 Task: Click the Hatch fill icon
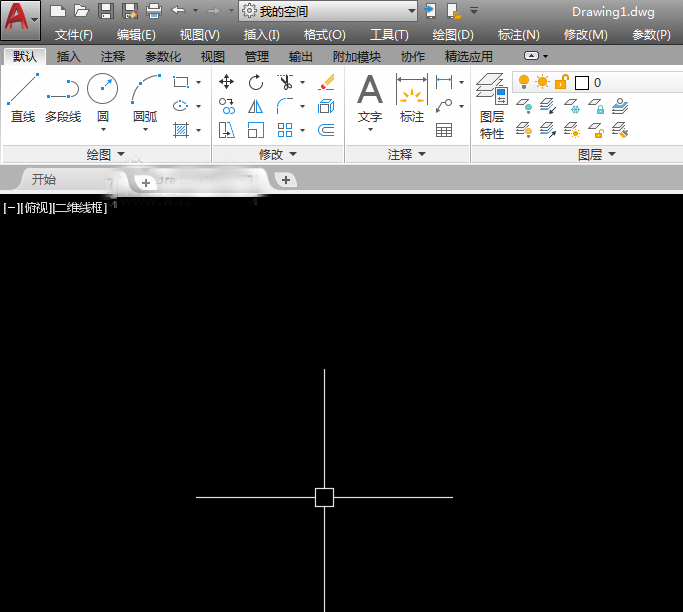[x=181, y=130]
